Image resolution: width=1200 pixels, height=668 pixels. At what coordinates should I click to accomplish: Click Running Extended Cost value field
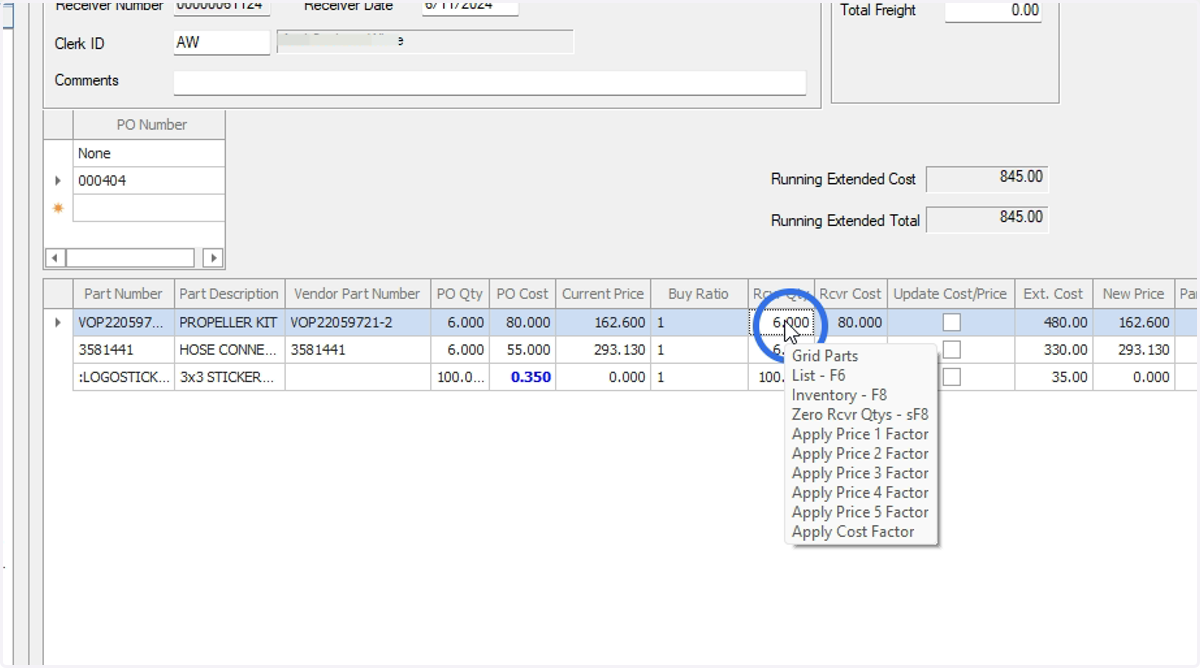[x=988, y=178]
